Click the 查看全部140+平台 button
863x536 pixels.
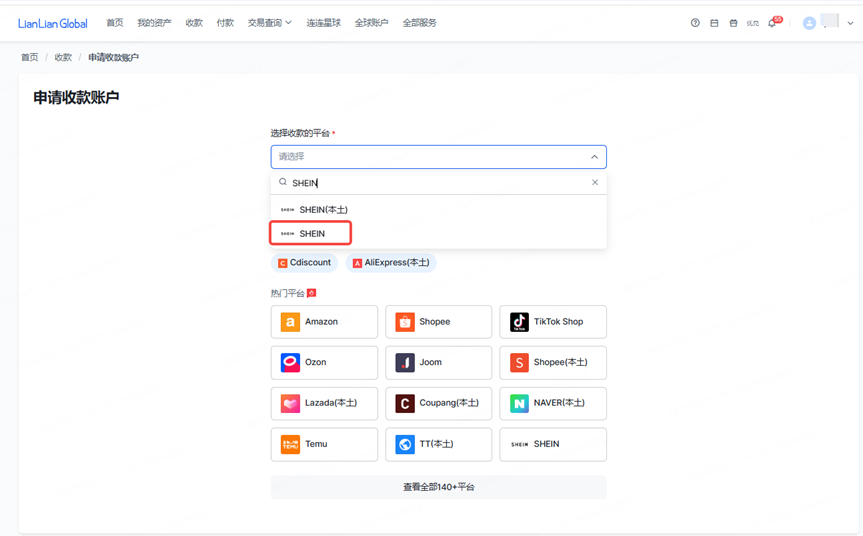tap(439, 487)
